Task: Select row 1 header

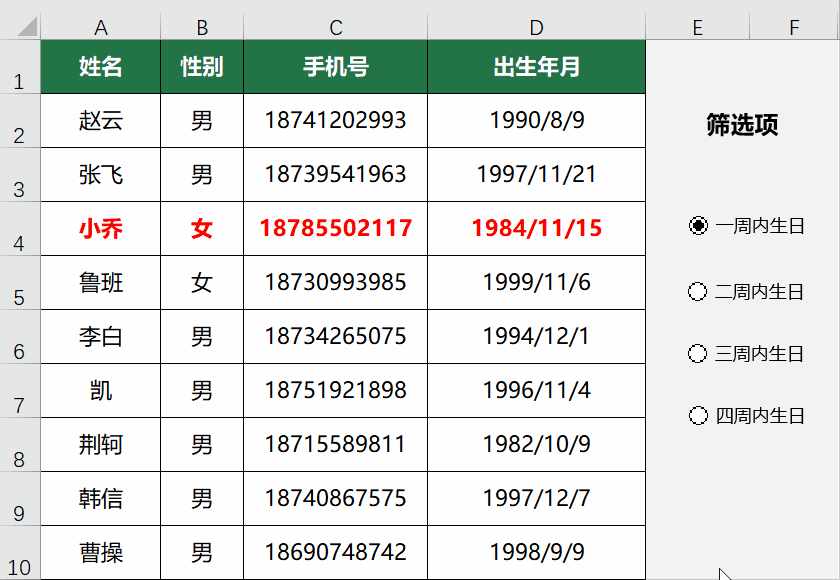Action: coord(20,67)
